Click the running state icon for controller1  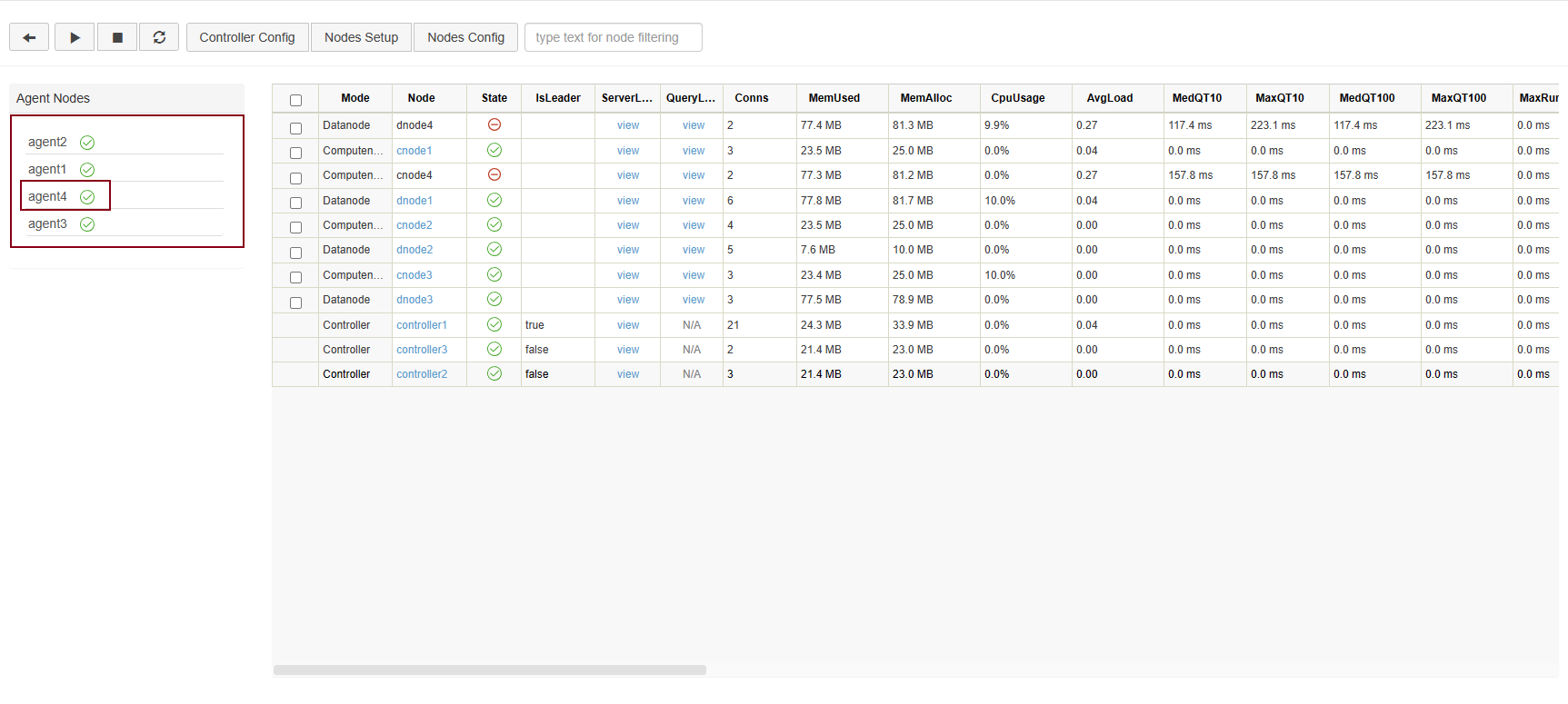[x=494, y=324]
